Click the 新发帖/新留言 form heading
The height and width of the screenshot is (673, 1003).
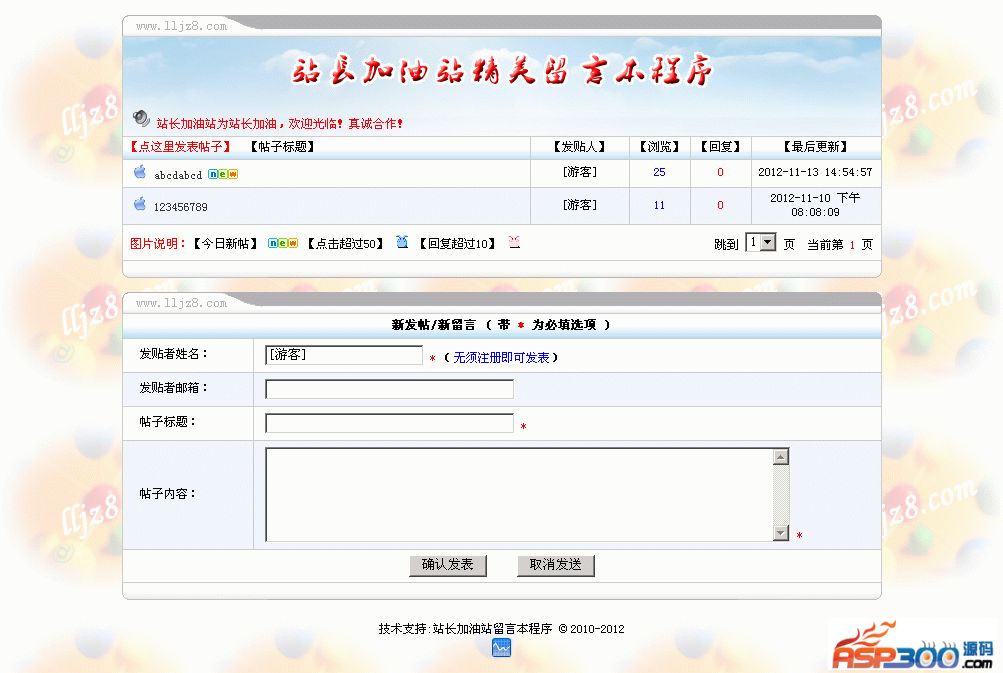click(x=434, y=325)
